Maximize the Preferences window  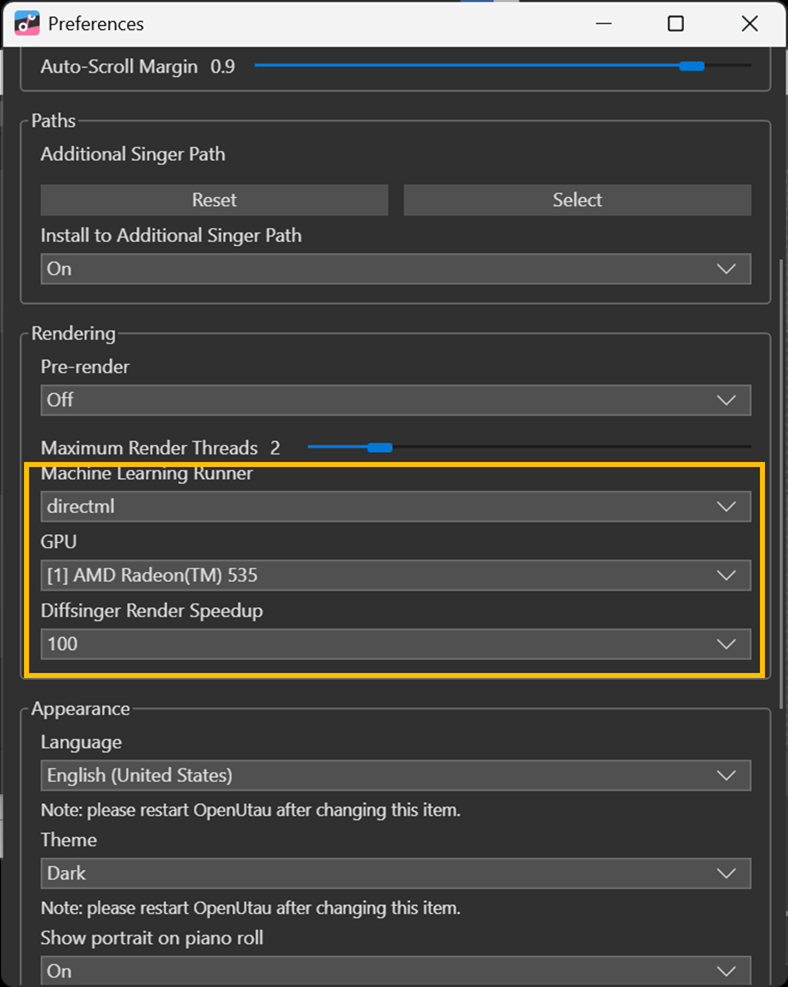pos(675,24)
